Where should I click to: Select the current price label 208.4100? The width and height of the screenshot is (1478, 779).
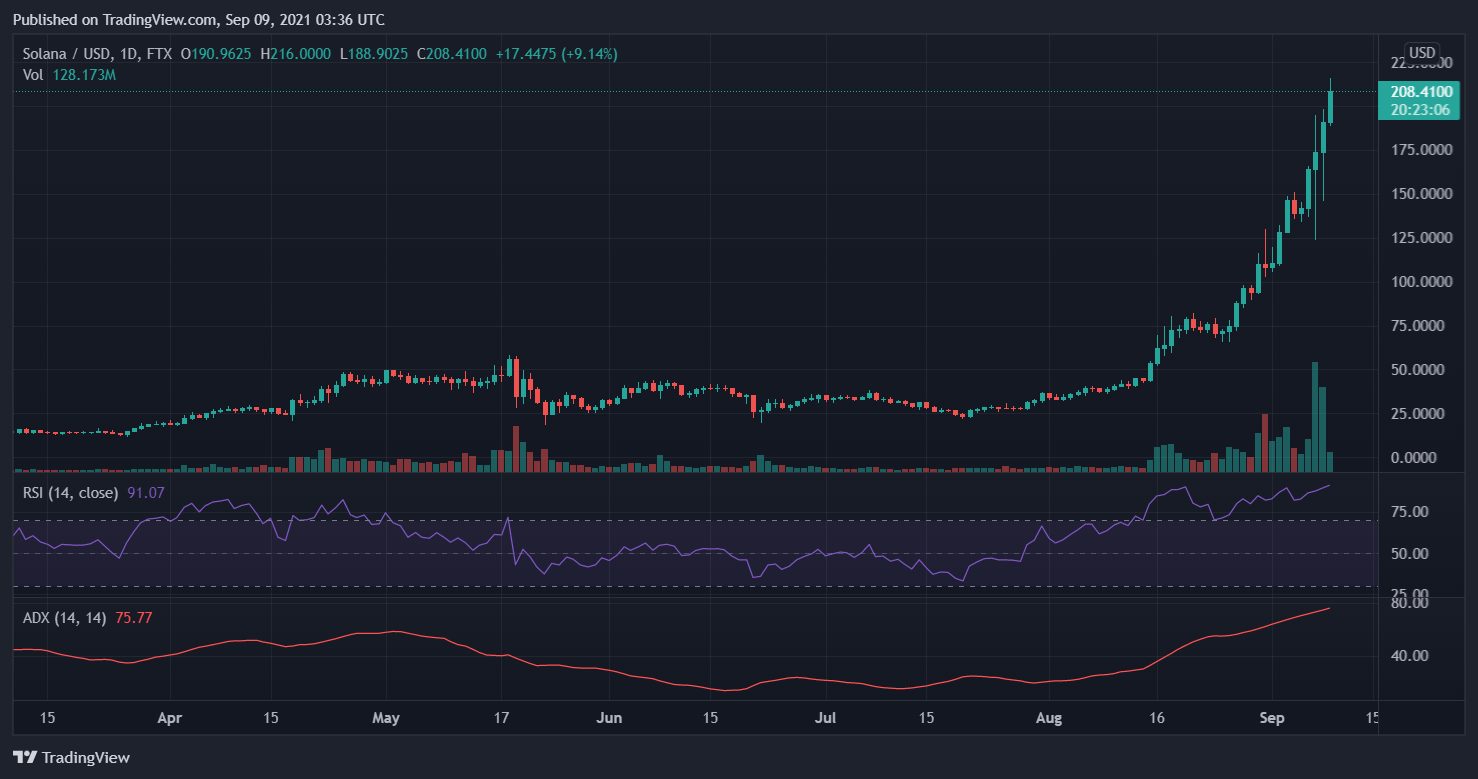(x=1428, y=92)
